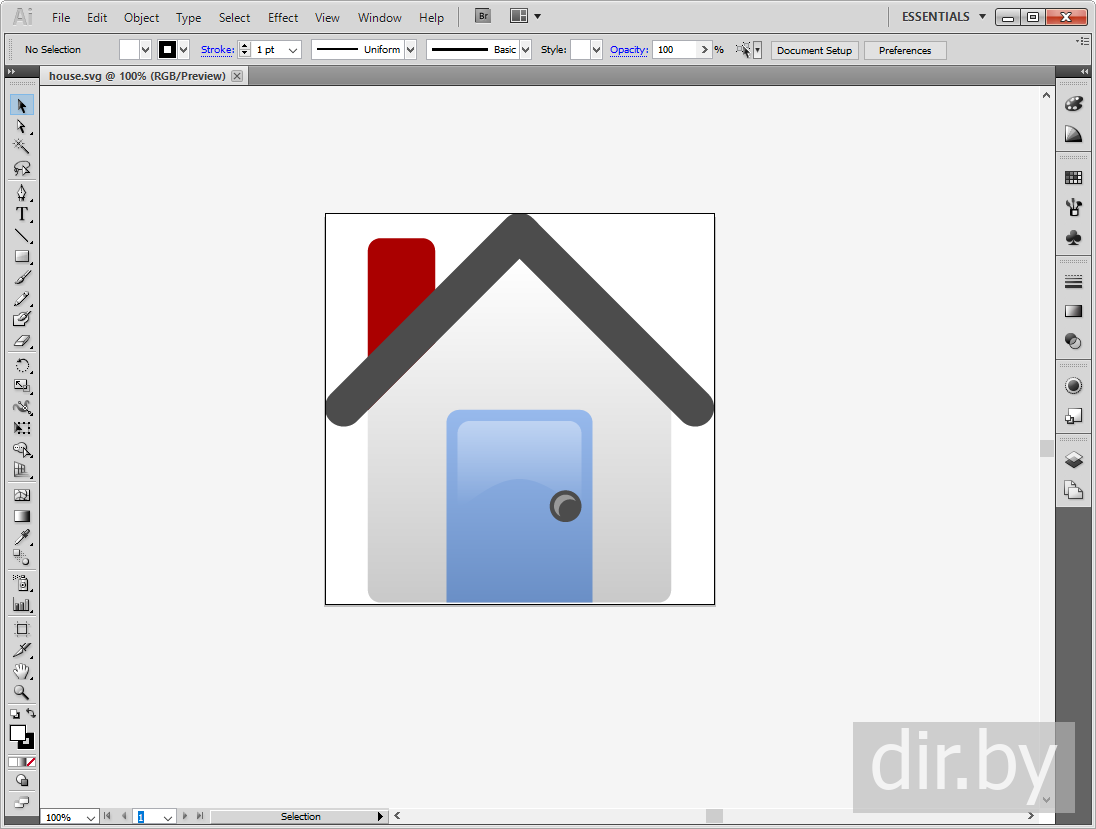Open the File menu
1096x829 pixels.
point(61,17)
